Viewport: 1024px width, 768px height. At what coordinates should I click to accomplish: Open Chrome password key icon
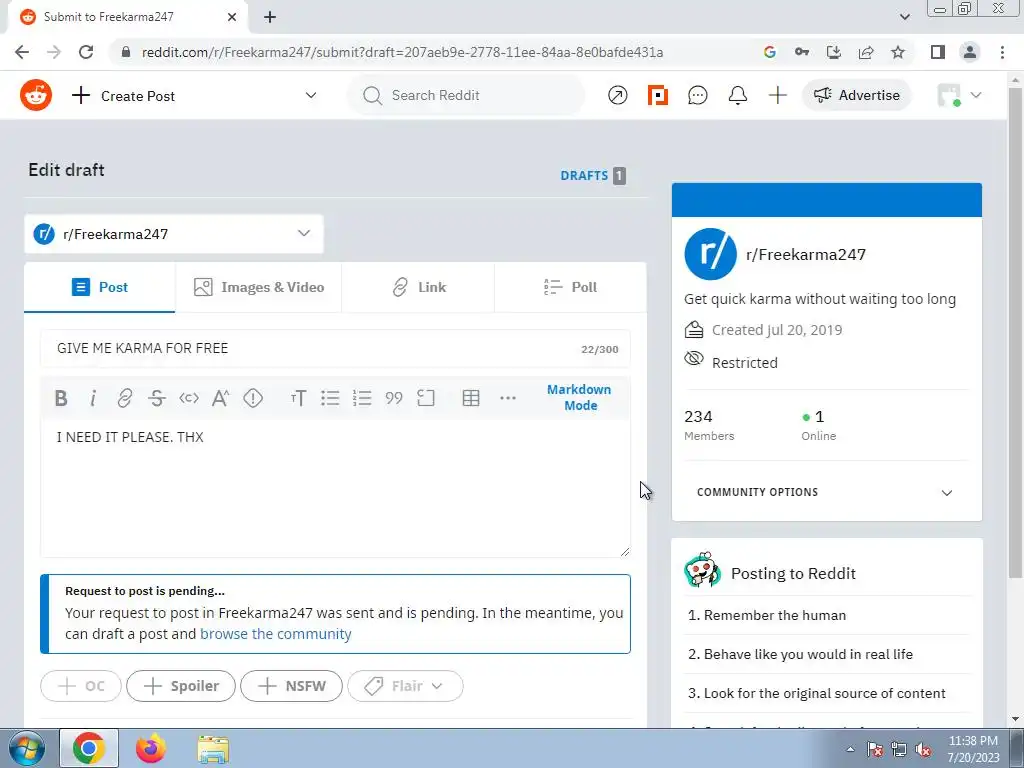coord(802,52)
